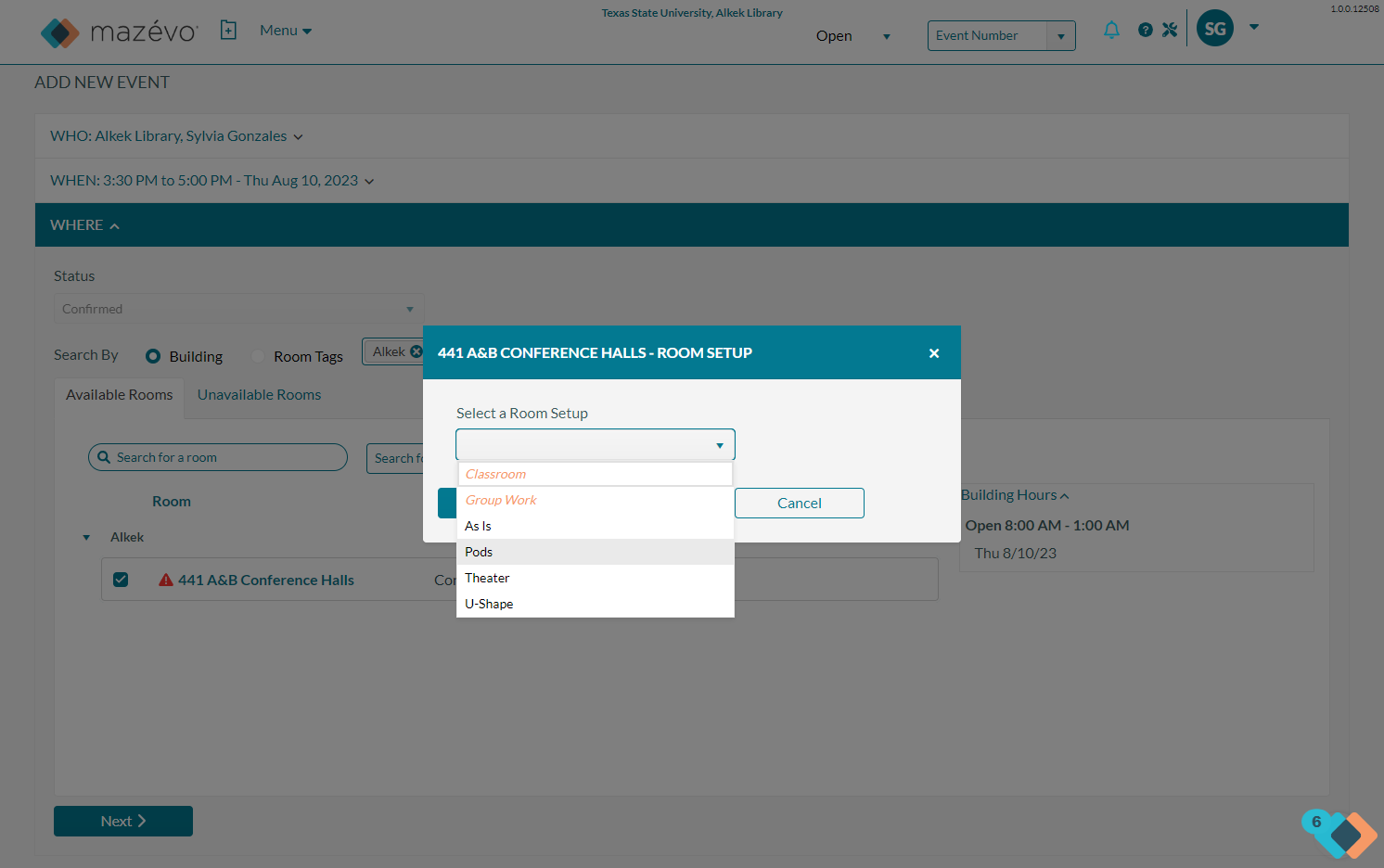Open the Menu dropdown
Viewport: 1384px width, 868px height.
(286, 31)
